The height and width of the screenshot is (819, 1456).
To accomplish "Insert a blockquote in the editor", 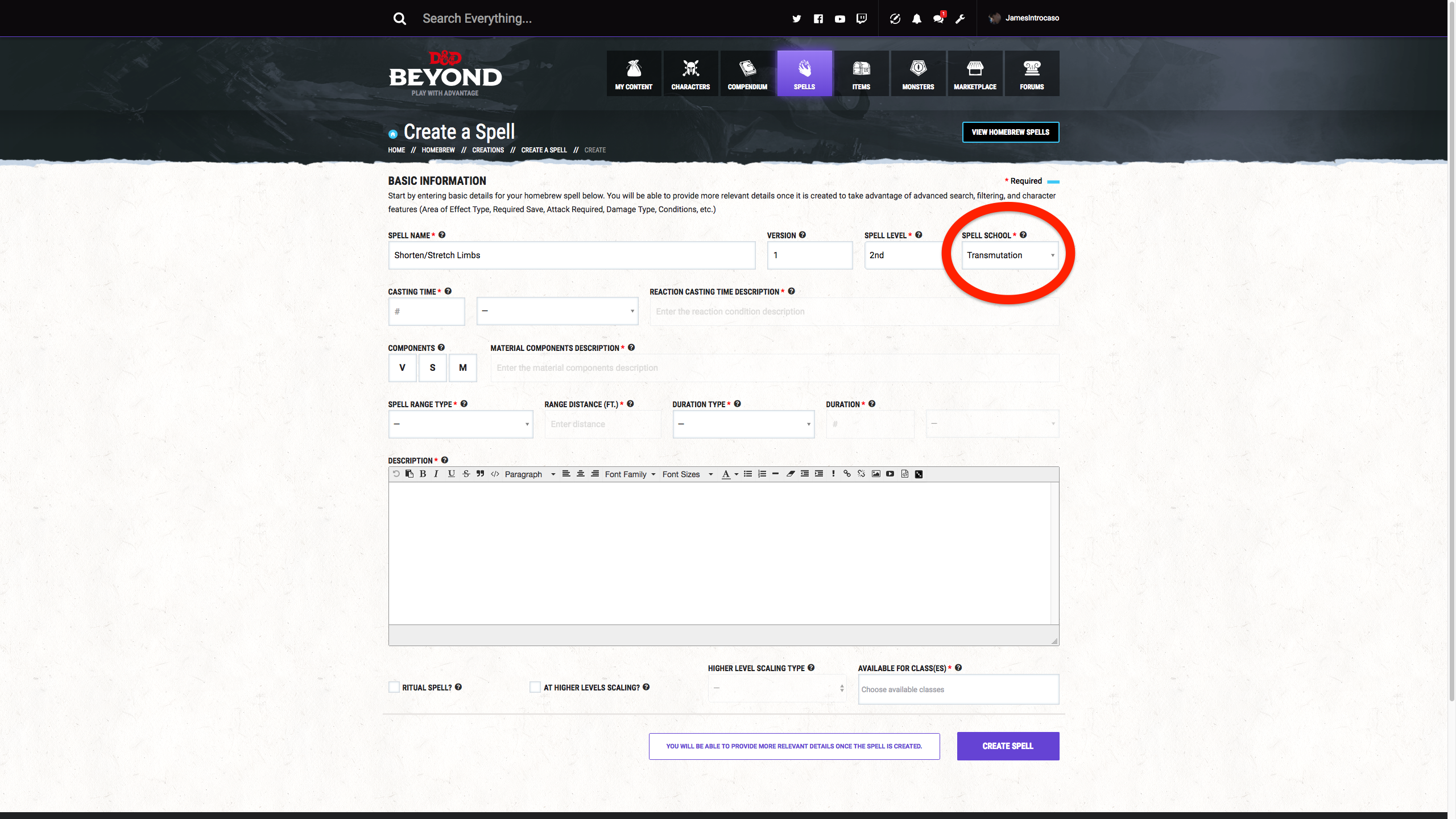I will pos(480,474).
